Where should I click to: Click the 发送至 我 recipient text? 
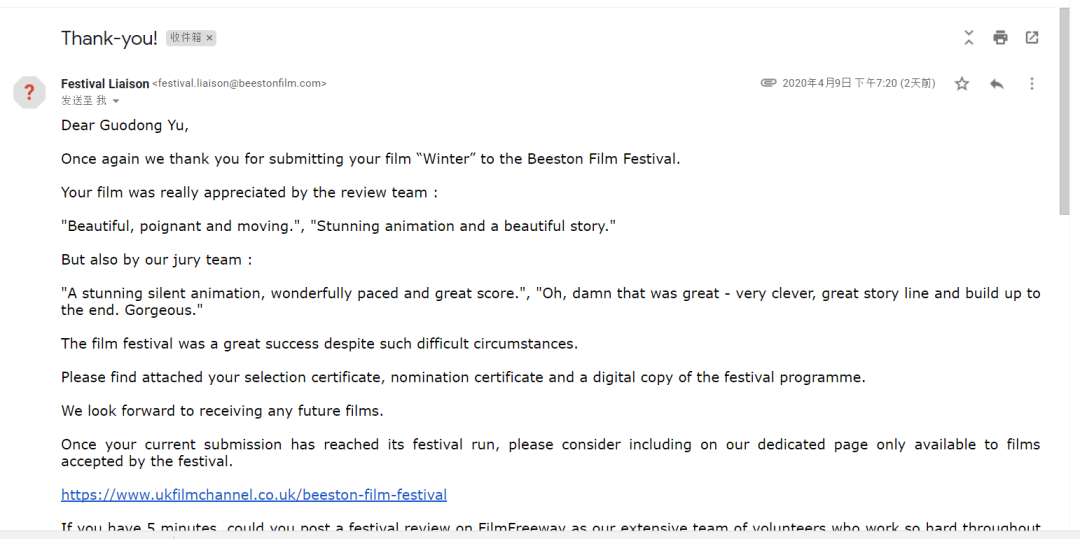tap(84, 101)
